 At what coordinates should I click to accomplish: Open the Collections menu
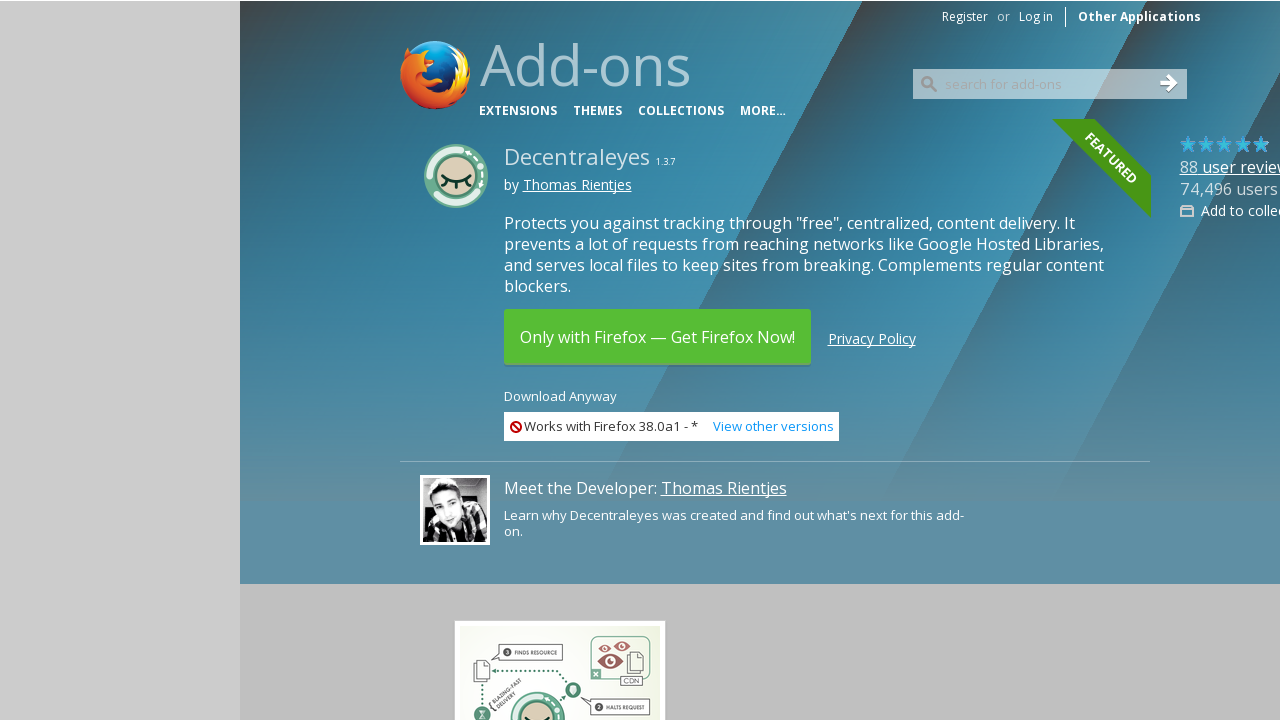[681, 111]
